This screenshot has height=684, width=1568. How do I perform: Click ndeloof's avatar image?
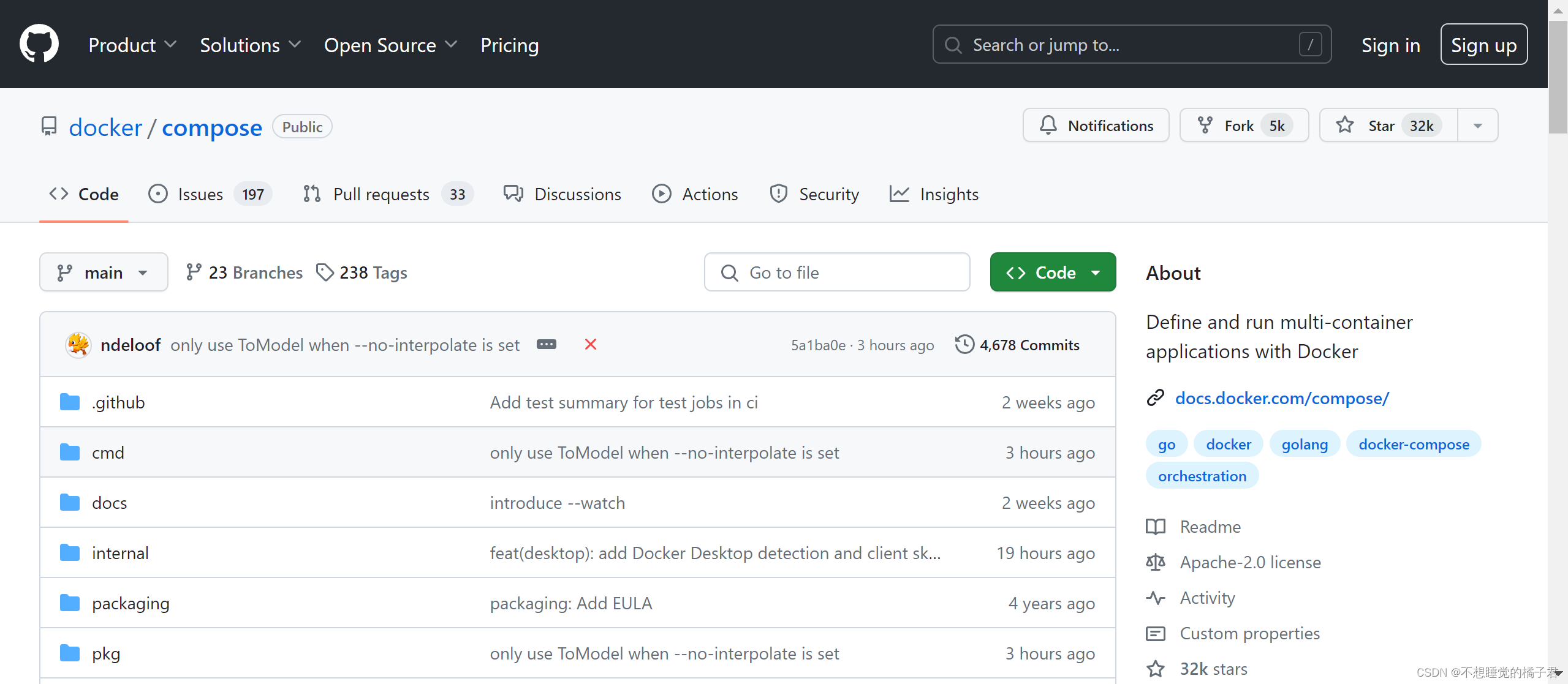tap(78, 345)
